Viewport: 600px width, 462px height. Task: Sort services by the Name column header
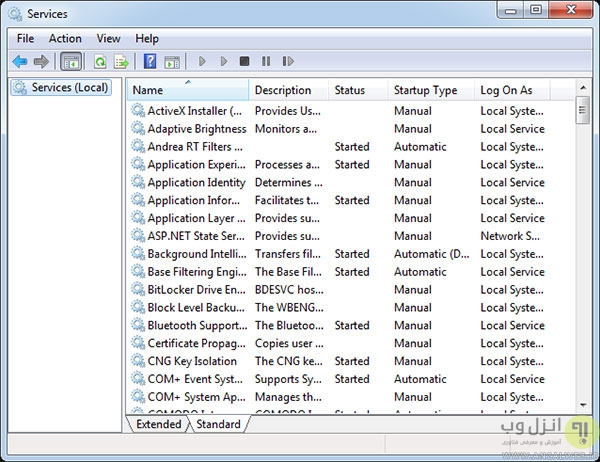coord(186,90)
